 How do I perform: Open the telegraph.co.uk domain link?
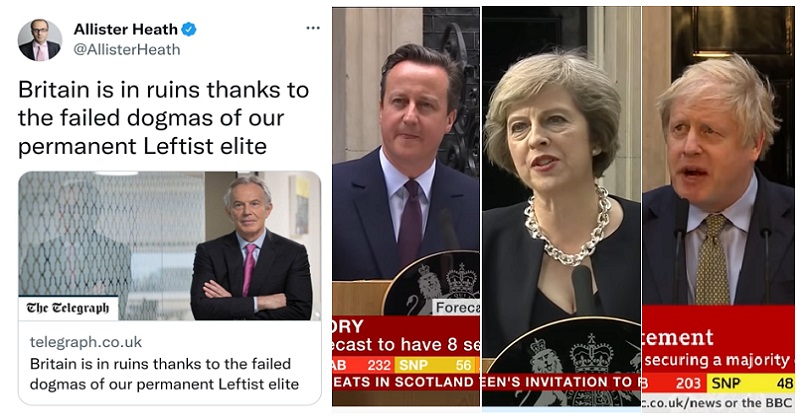pos(86,342)
